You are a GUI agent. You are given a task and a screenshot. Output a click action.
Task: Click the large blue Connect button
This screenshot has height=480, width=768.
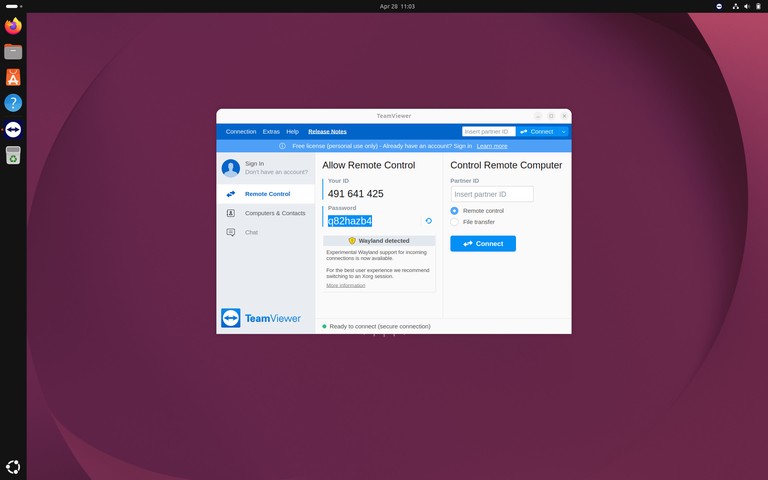(x=483, y=243)
